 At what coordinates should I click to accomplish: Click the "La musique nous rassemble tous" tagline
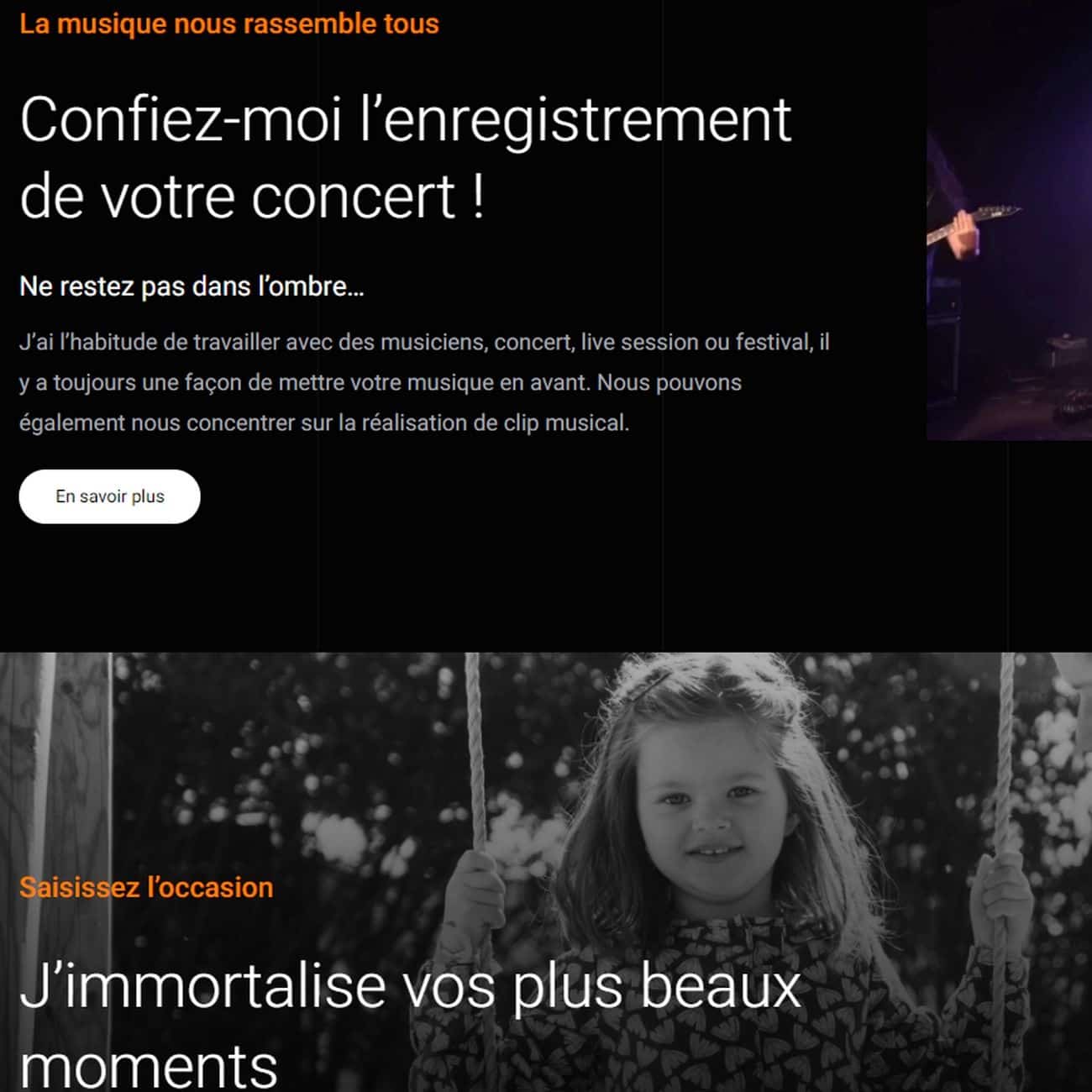(228, 24)
